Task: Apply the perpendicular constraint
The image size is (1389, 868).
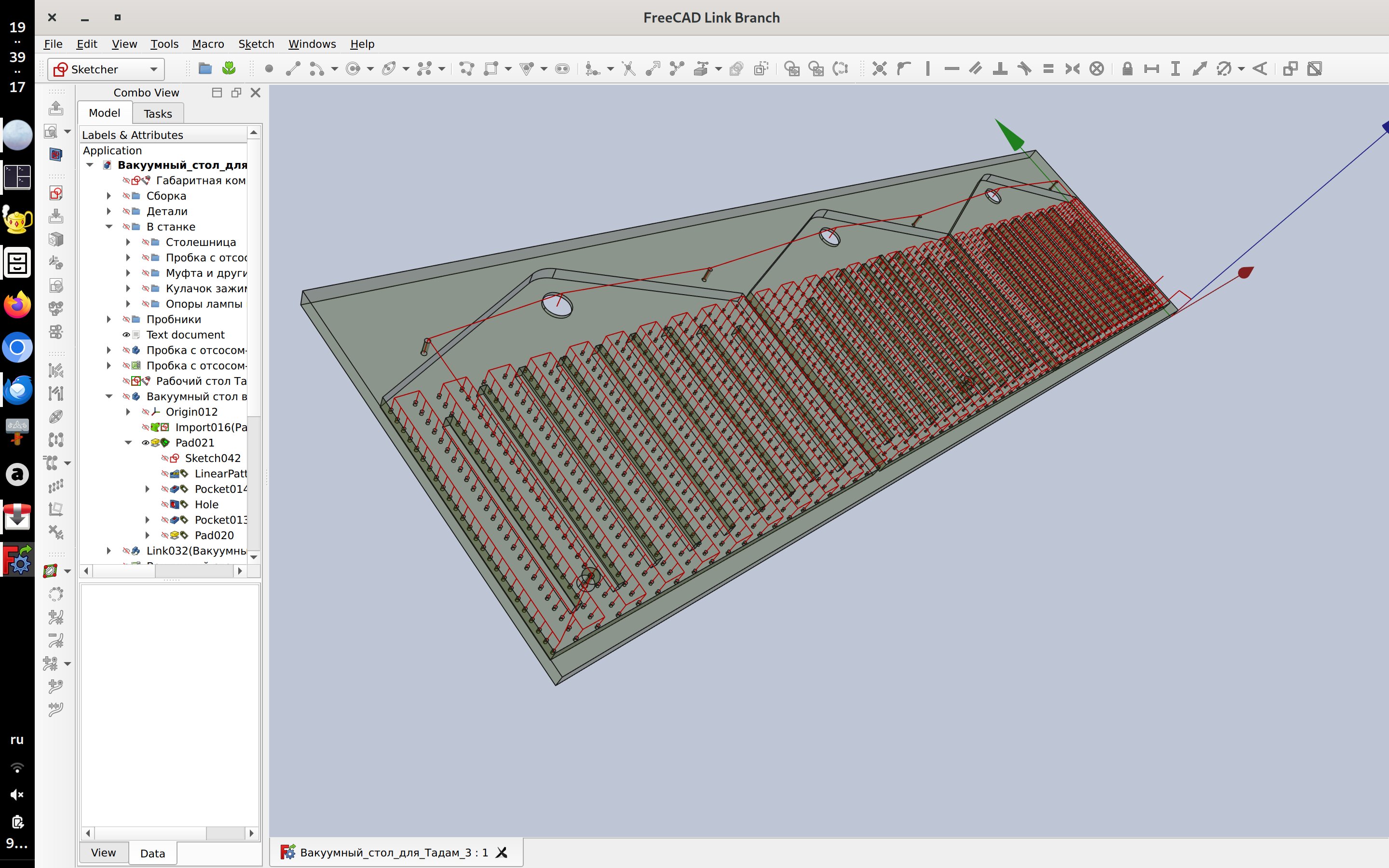Action: 1000,69
